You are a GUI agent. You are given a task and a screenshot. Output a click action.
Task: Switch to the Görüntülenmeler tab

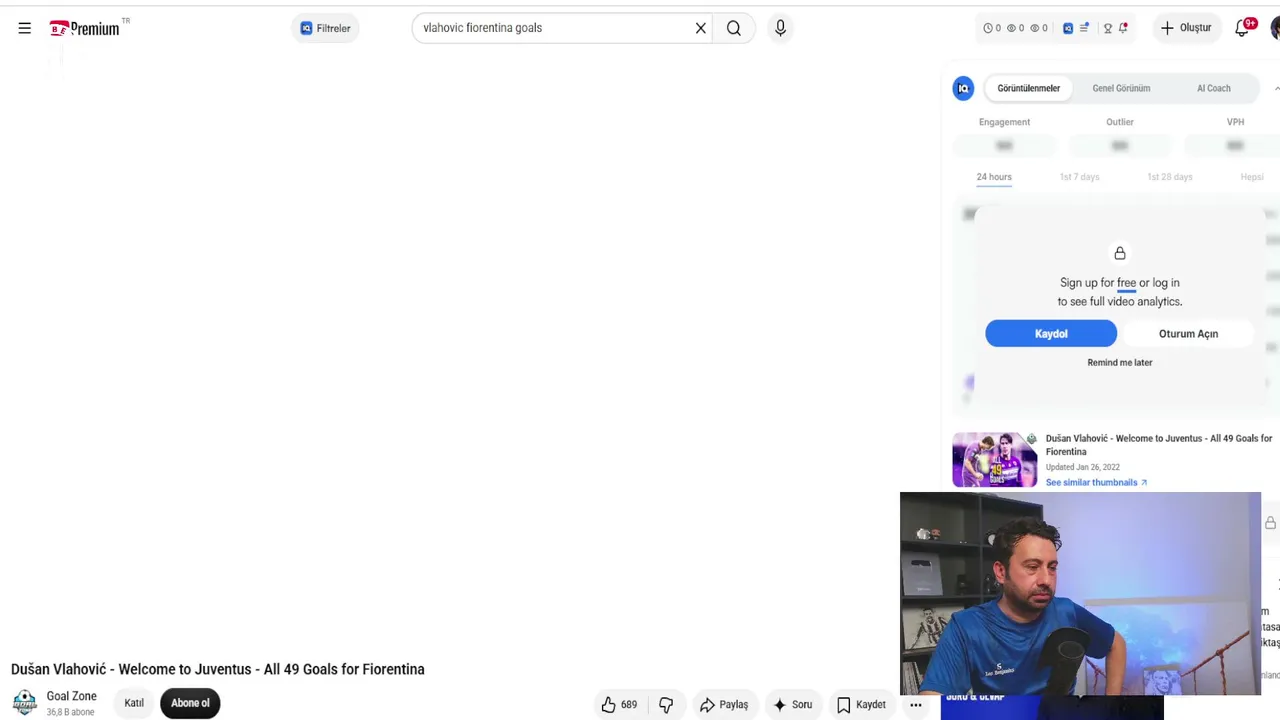pyautogui.click(x=1028, y=88)
